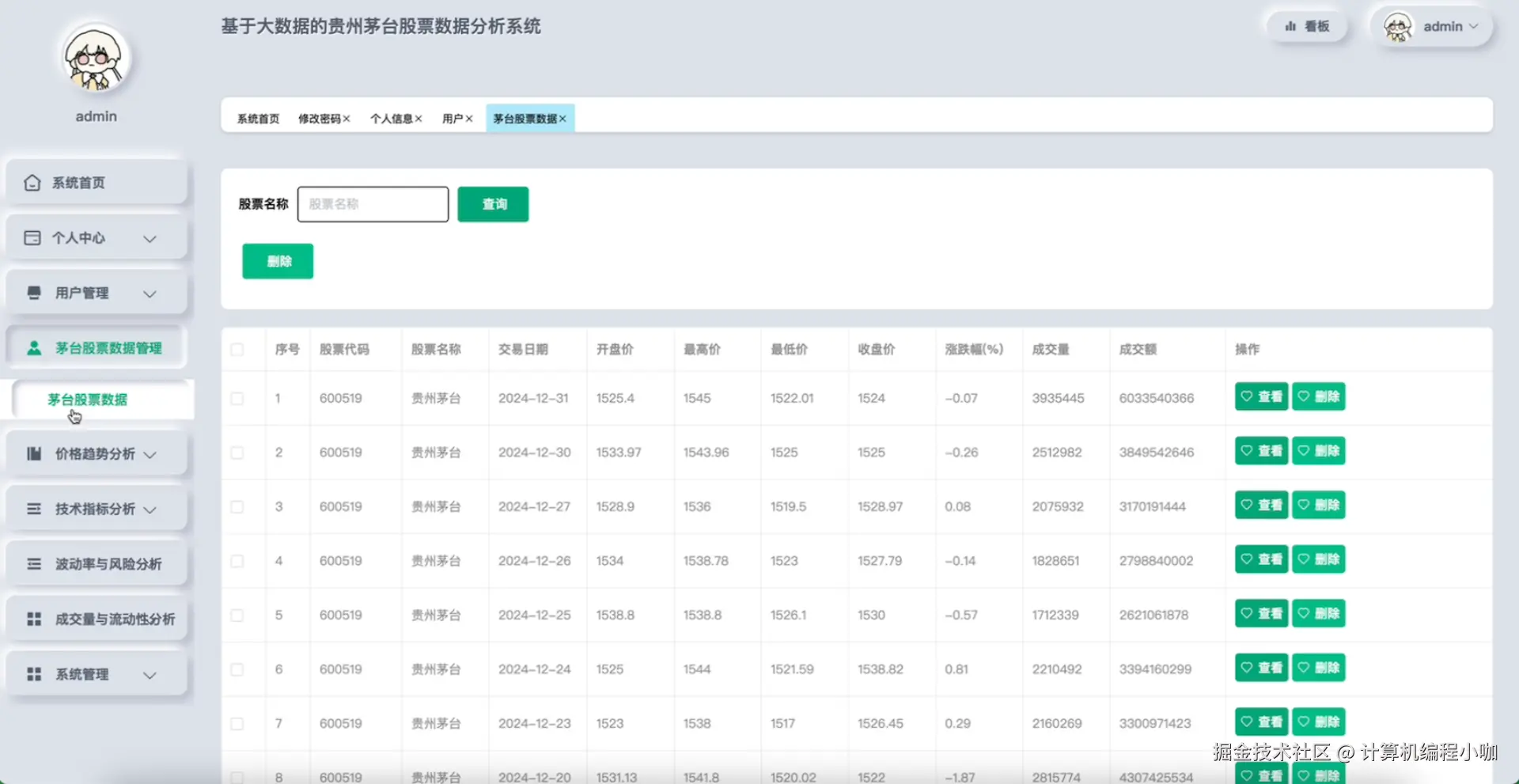Switch to the 修改密码 tab
Screen dimensions: 1519x784
[x=319, y=119]
